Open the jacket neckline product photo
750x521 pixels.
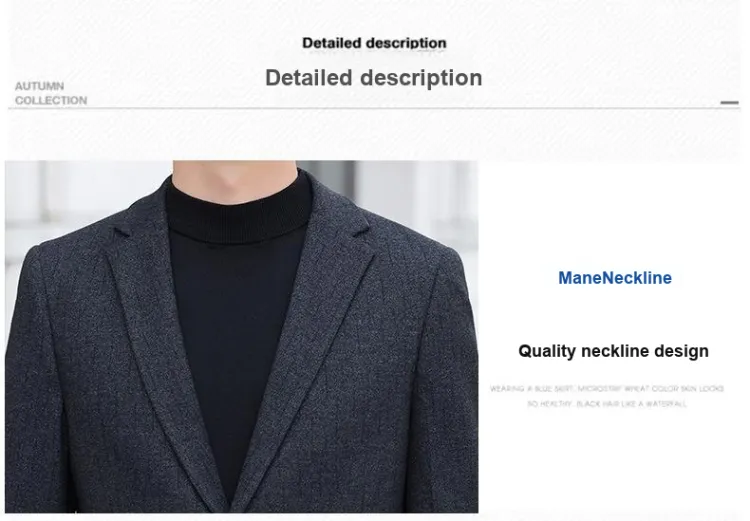[x=242, y=337]
